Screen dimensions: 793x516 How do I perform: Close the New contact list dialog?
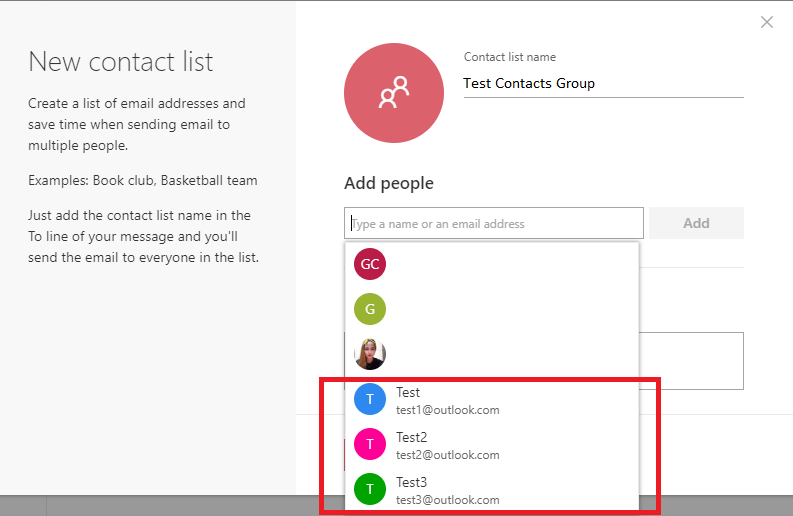coord(767,22)
